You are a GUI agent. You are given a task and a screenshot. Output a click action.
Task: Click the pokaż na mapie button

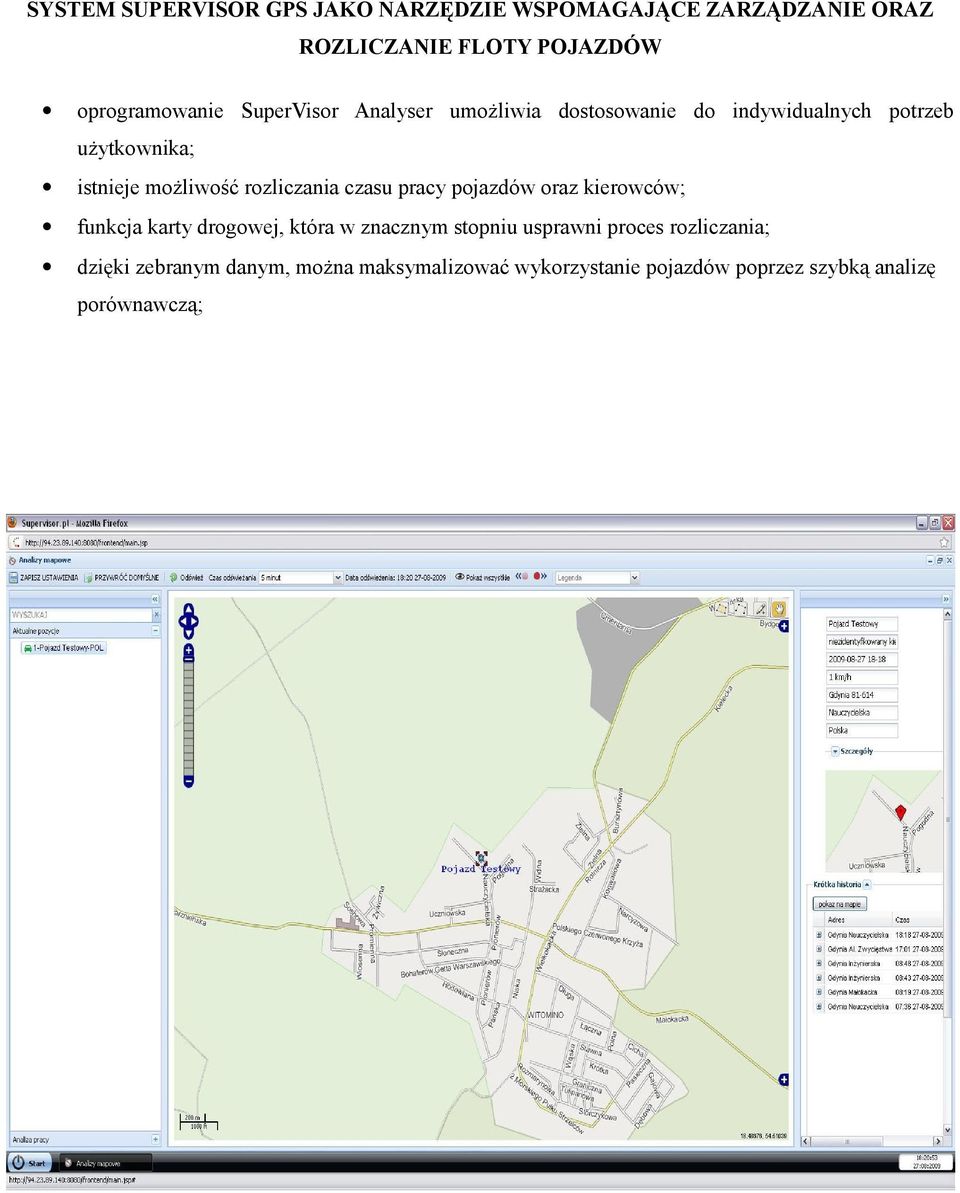840,904
